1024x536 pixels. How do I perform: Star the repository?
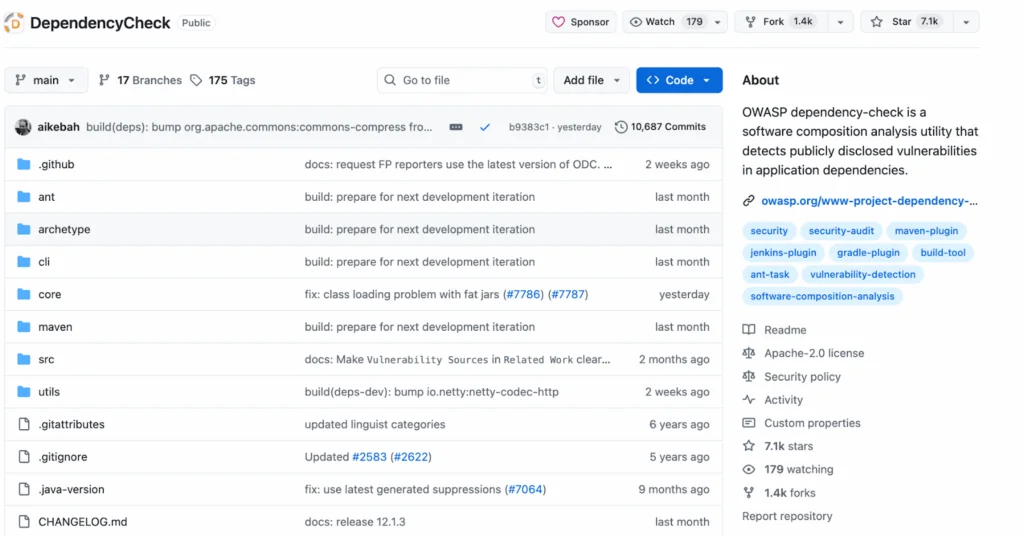906,22
